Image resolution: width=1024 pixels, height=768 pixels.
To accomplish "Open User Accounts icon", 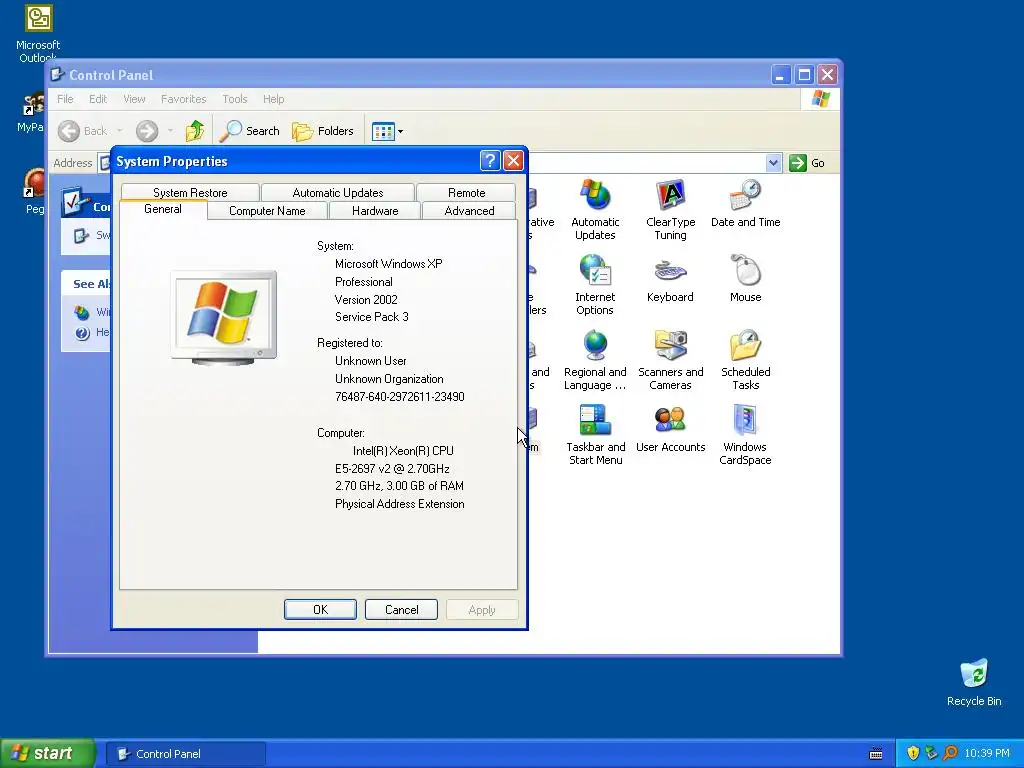I will point(670,429).
